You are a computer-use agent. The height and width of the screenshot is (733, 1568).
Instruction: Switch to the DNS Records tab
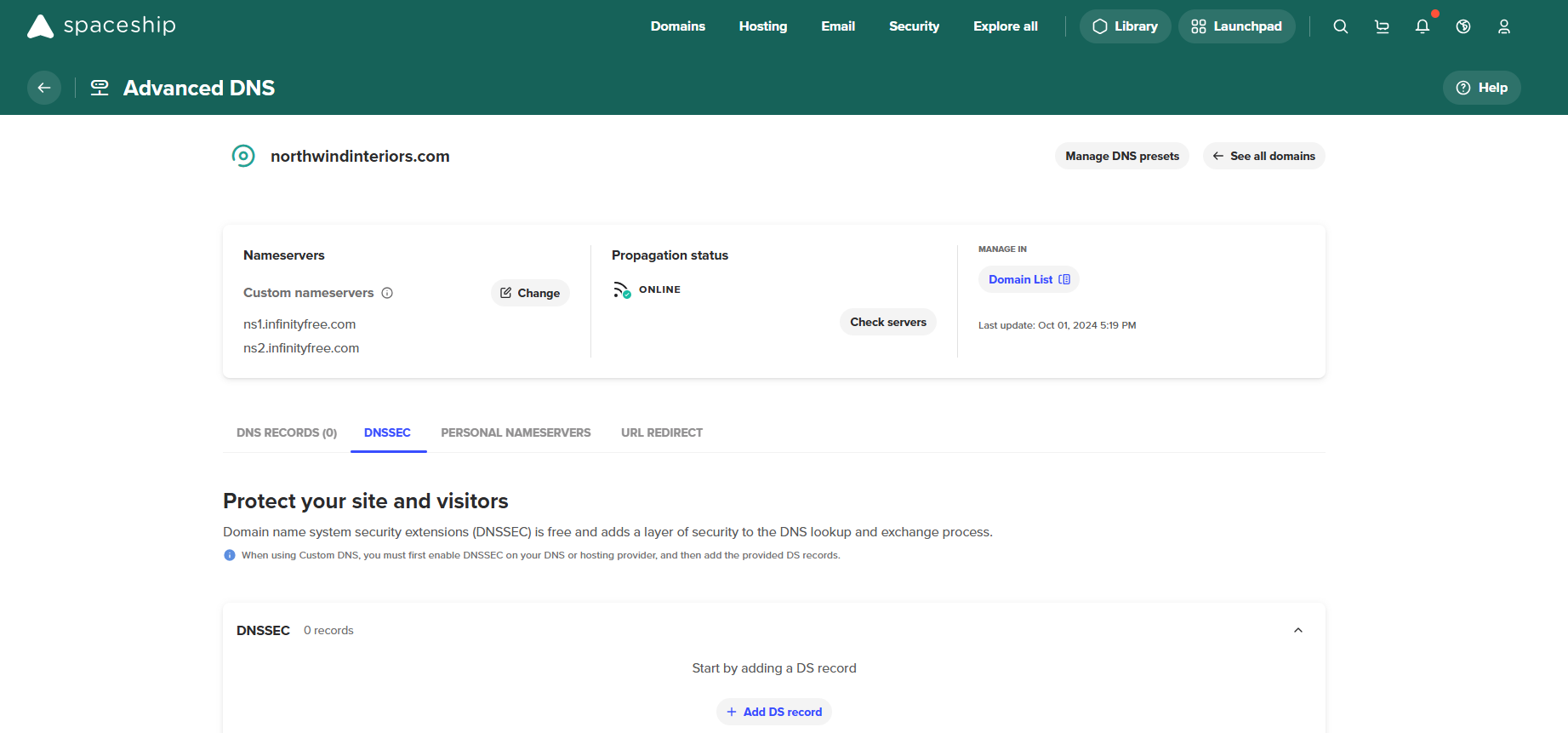287,432
